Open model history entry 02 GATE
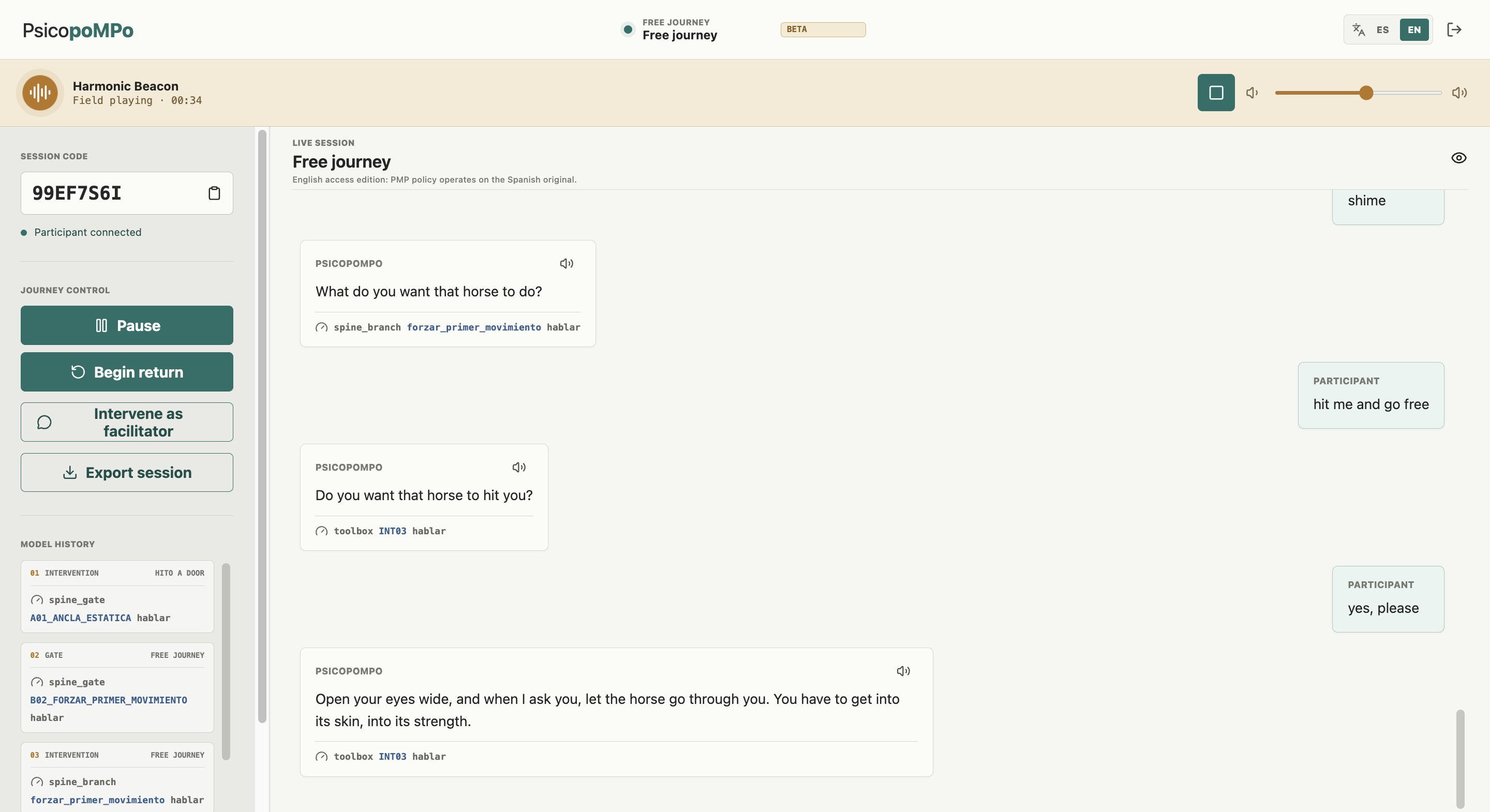Image resolution: width=1490 pixels, height=812 pixels. [117, 687]
